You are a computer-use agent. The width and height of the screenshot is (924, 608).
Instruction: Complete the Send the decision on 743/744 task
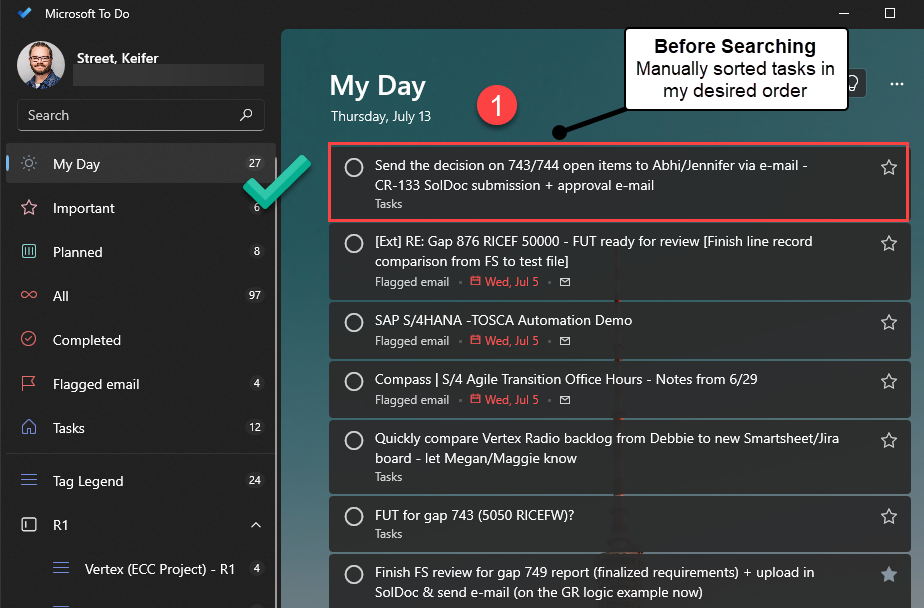354,167
